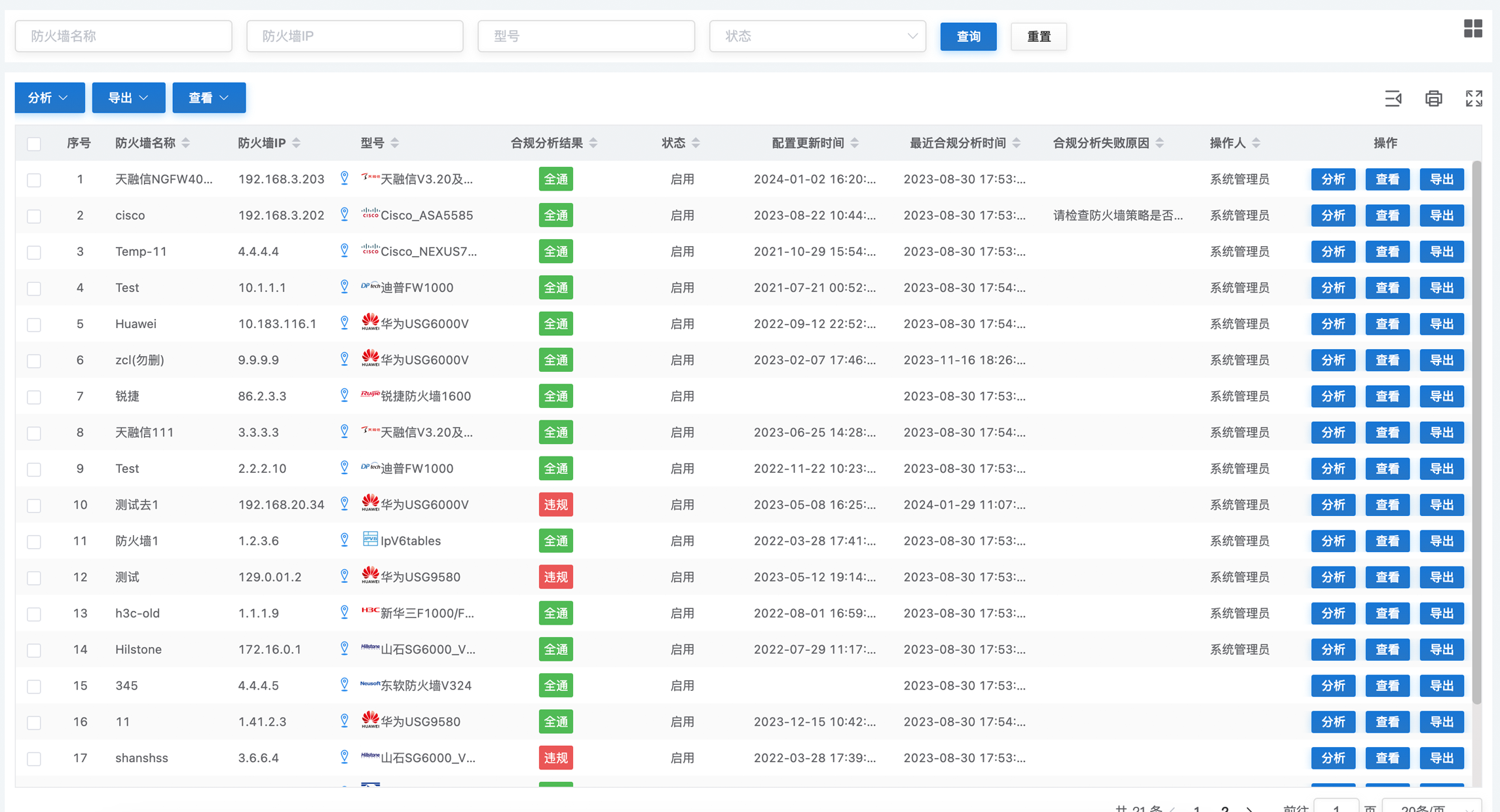Click 查看 for Temp-11 row
1500x812 pixels.
pos(1387,251)
